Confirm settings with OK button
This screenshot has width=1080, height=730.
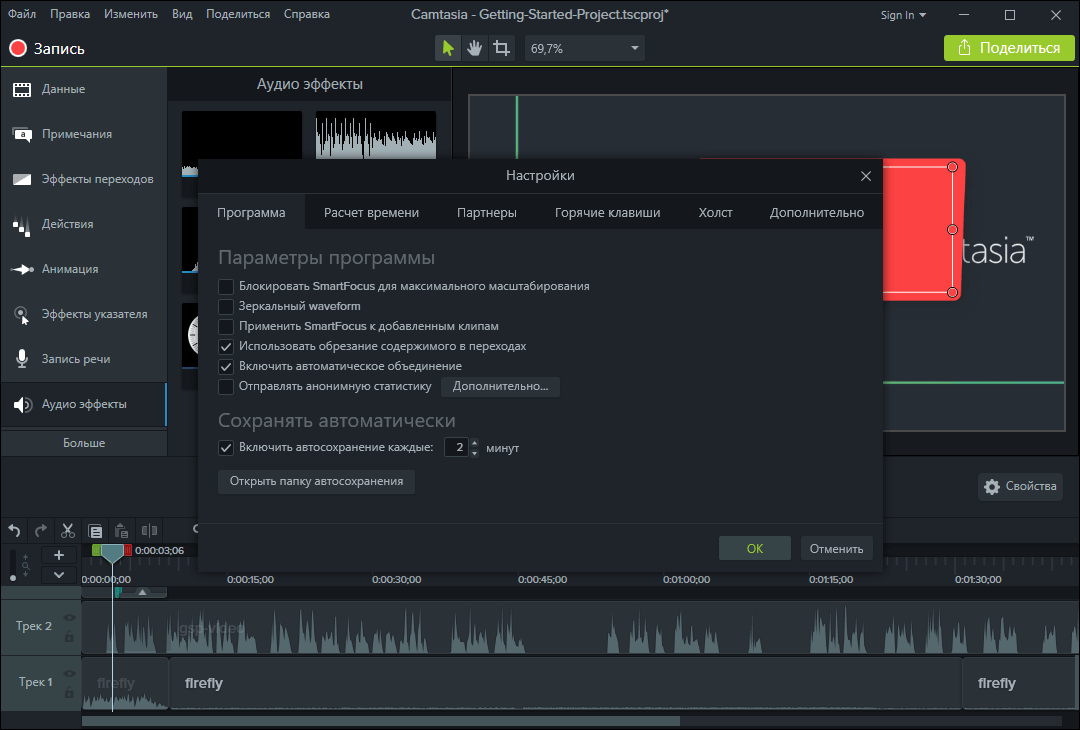(x=755, y=549)
